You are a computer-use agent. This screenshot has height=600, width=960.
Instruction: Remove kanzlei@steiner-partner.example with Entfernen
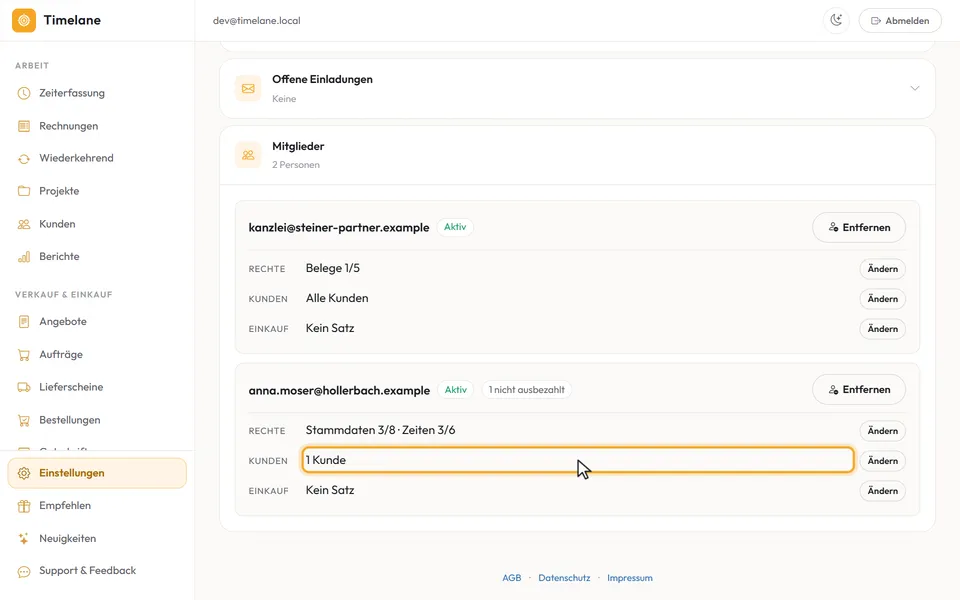858,227
